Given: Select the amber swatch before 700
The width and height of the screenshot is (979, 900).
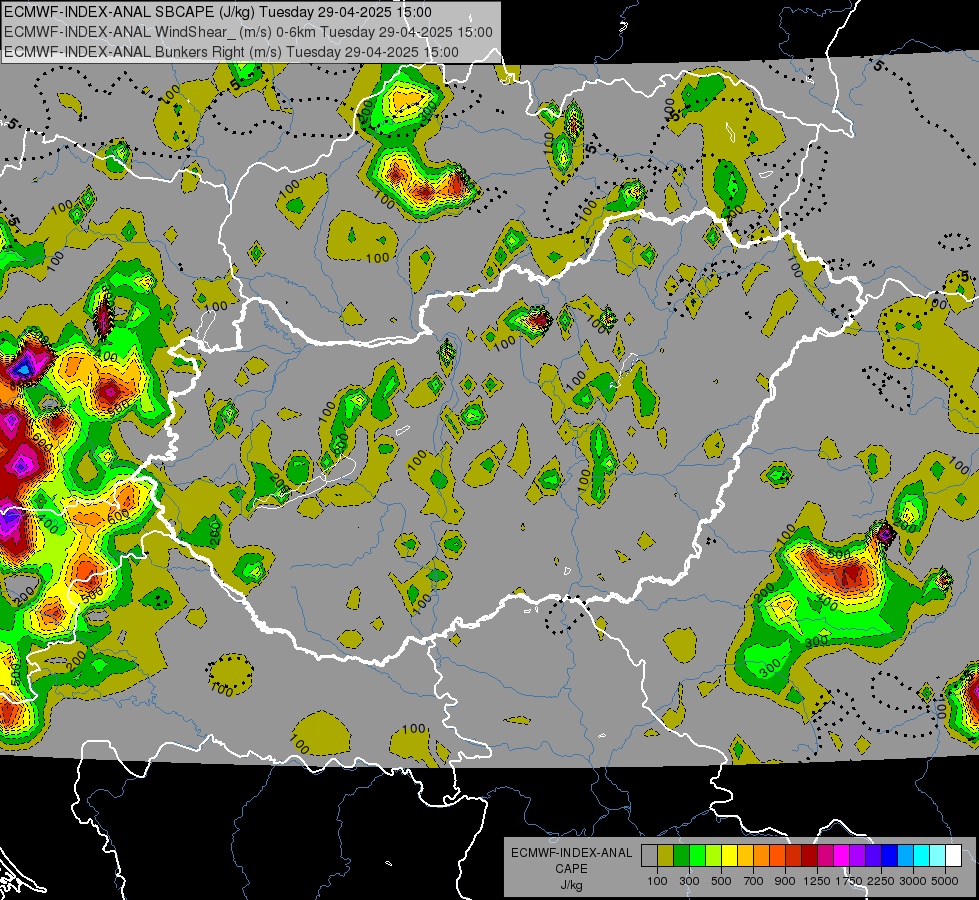Looking at the screenshot, I should (745, 855).
